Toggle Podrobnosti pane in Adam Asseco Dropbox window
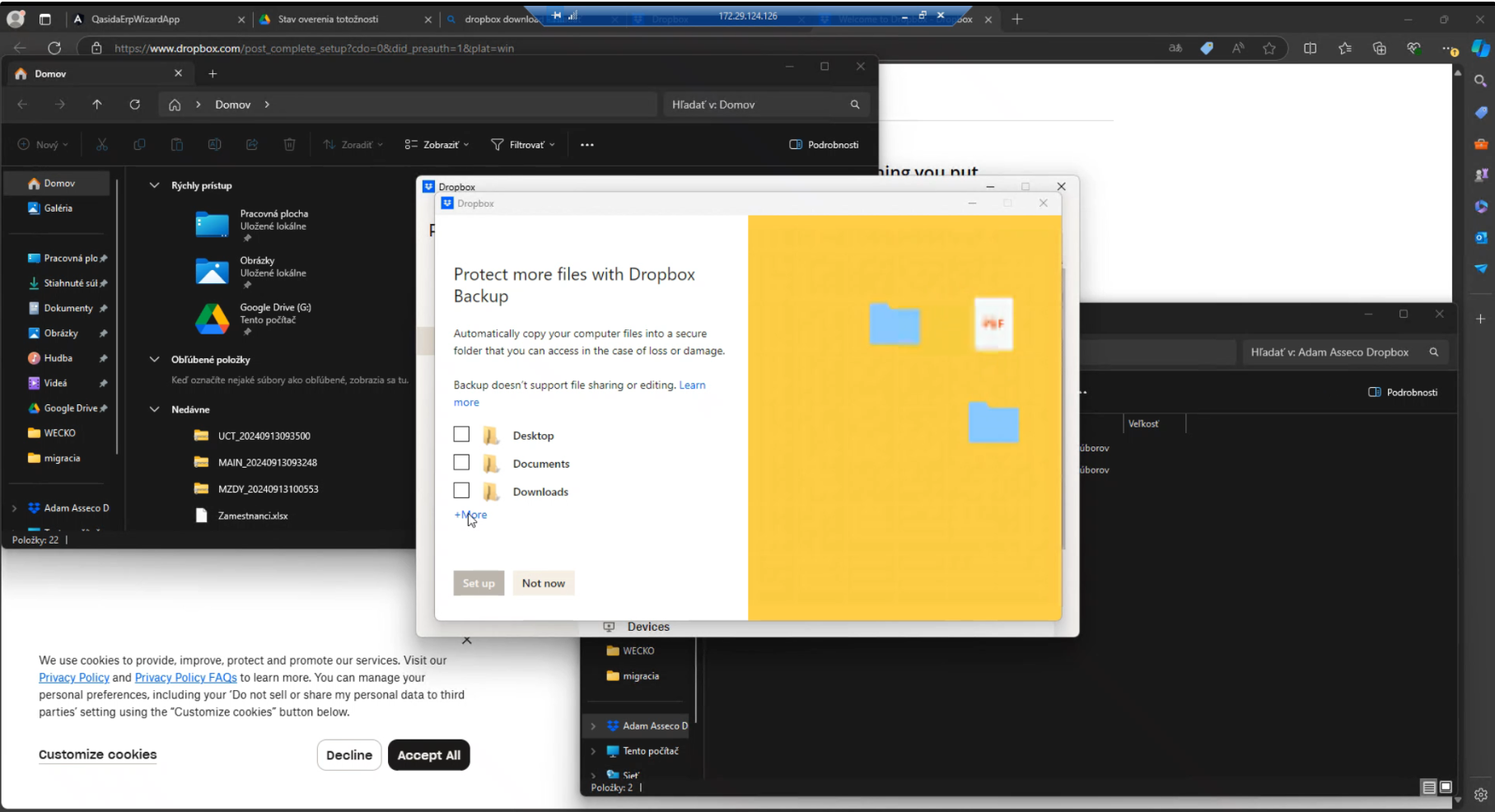 click(x=1403, y=392)
